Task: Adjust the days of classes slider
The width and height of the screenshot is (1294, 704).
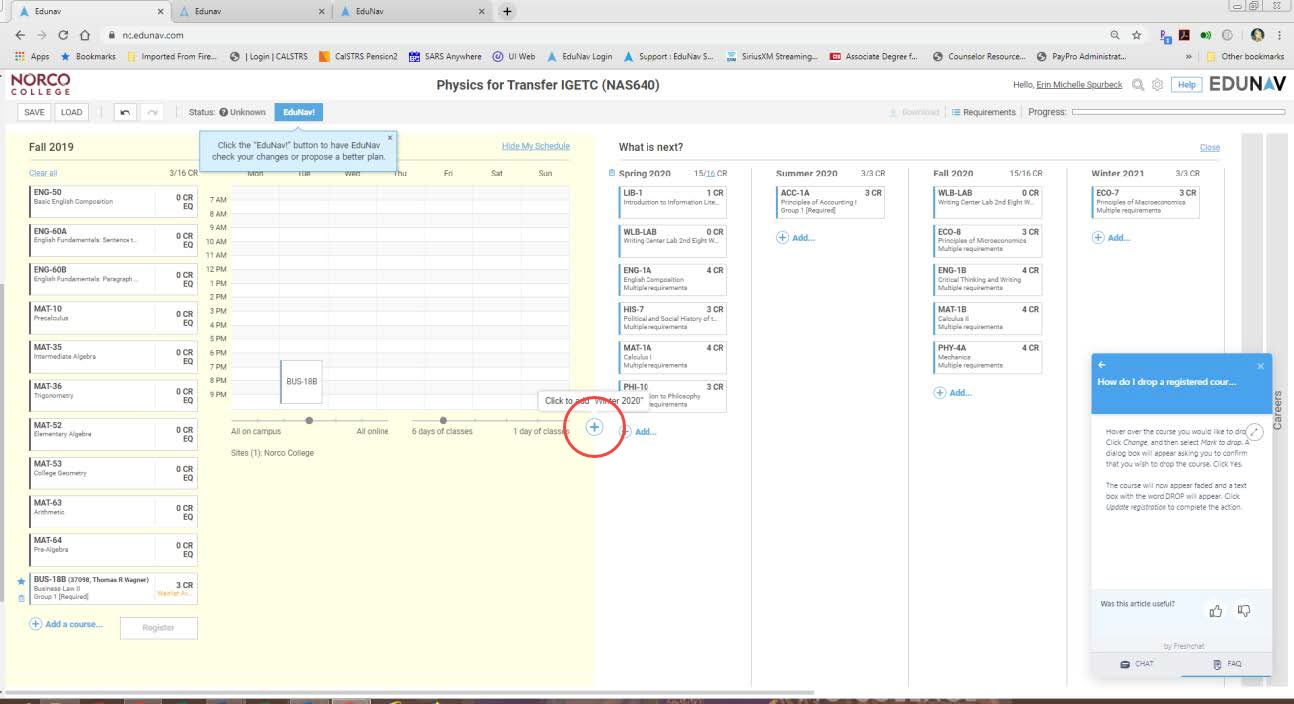Action: pyautogui.click(x=471, y=420)
